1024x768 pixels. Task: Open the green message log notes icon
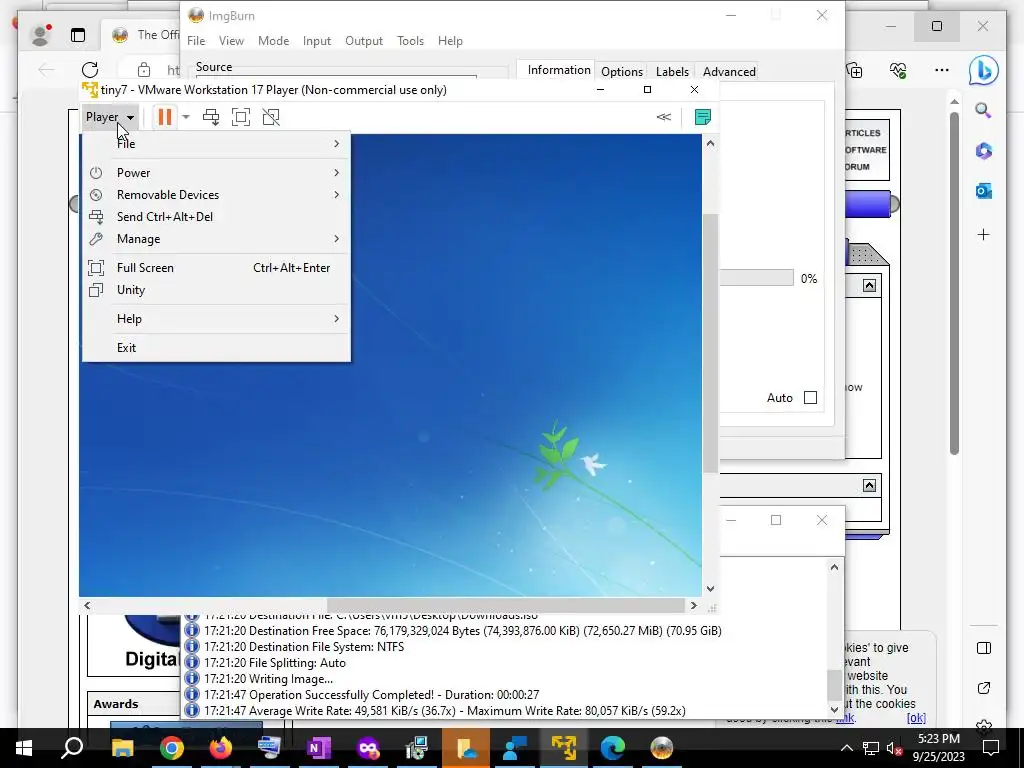(703, 117)
